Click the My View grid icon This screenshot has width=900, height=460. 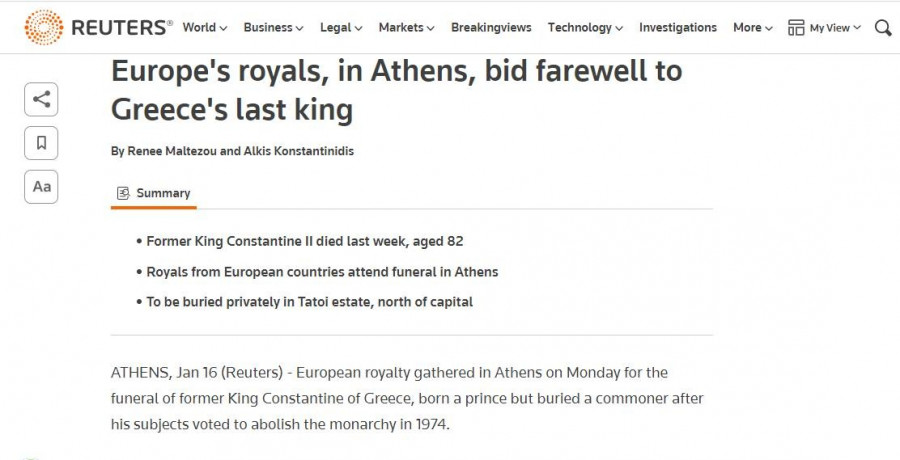[796, 28]
